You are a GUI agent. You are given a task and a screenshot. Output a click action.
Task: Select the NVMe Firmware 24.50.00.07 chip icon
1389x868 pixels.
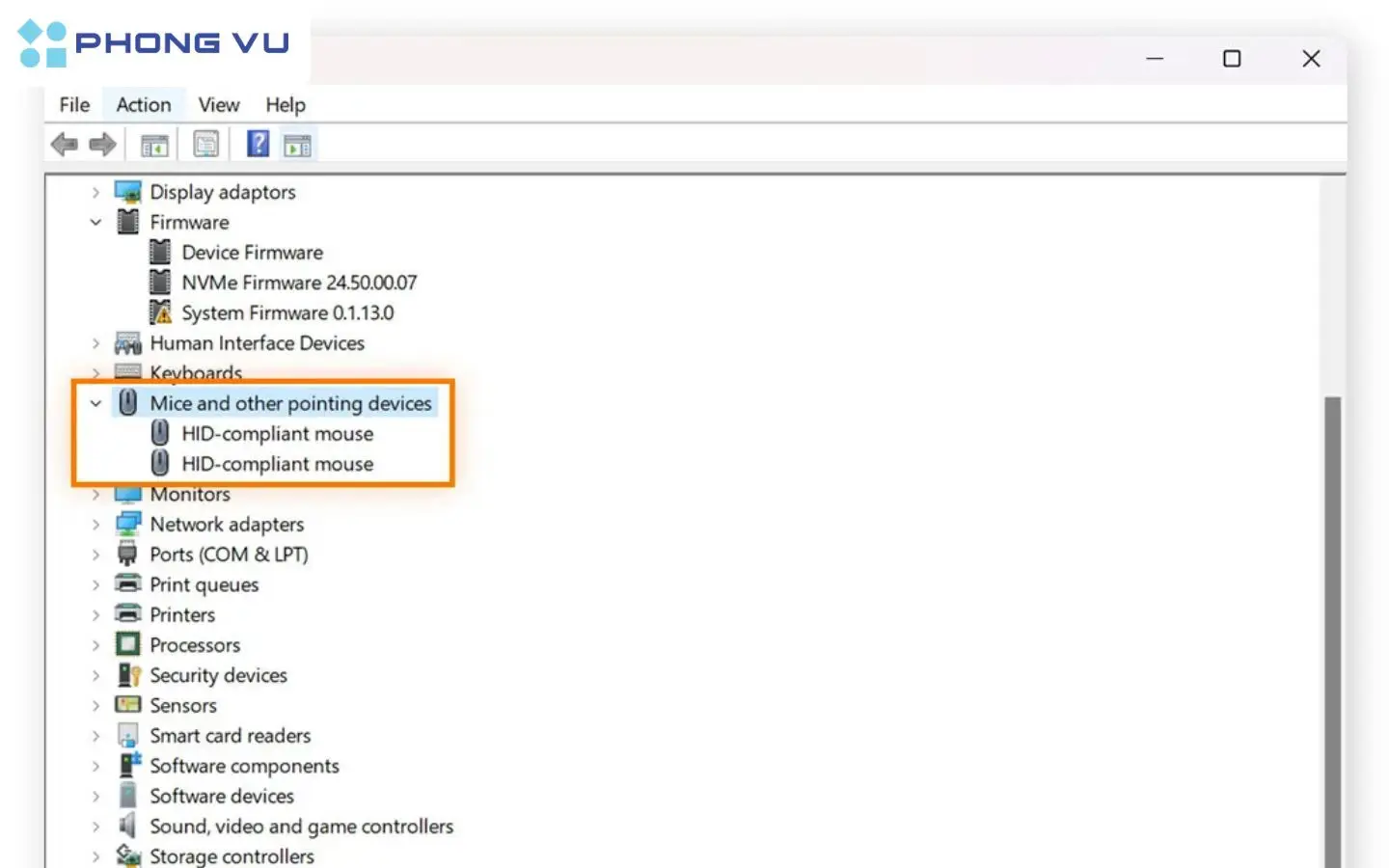160,282
